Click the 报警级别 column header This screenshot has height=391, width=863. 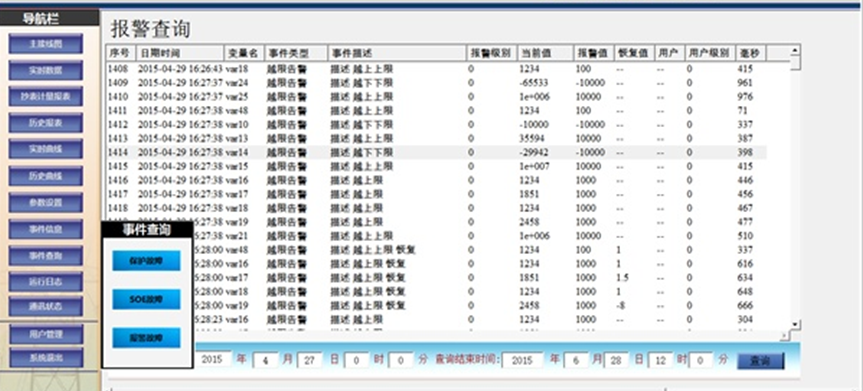point(491,53)
